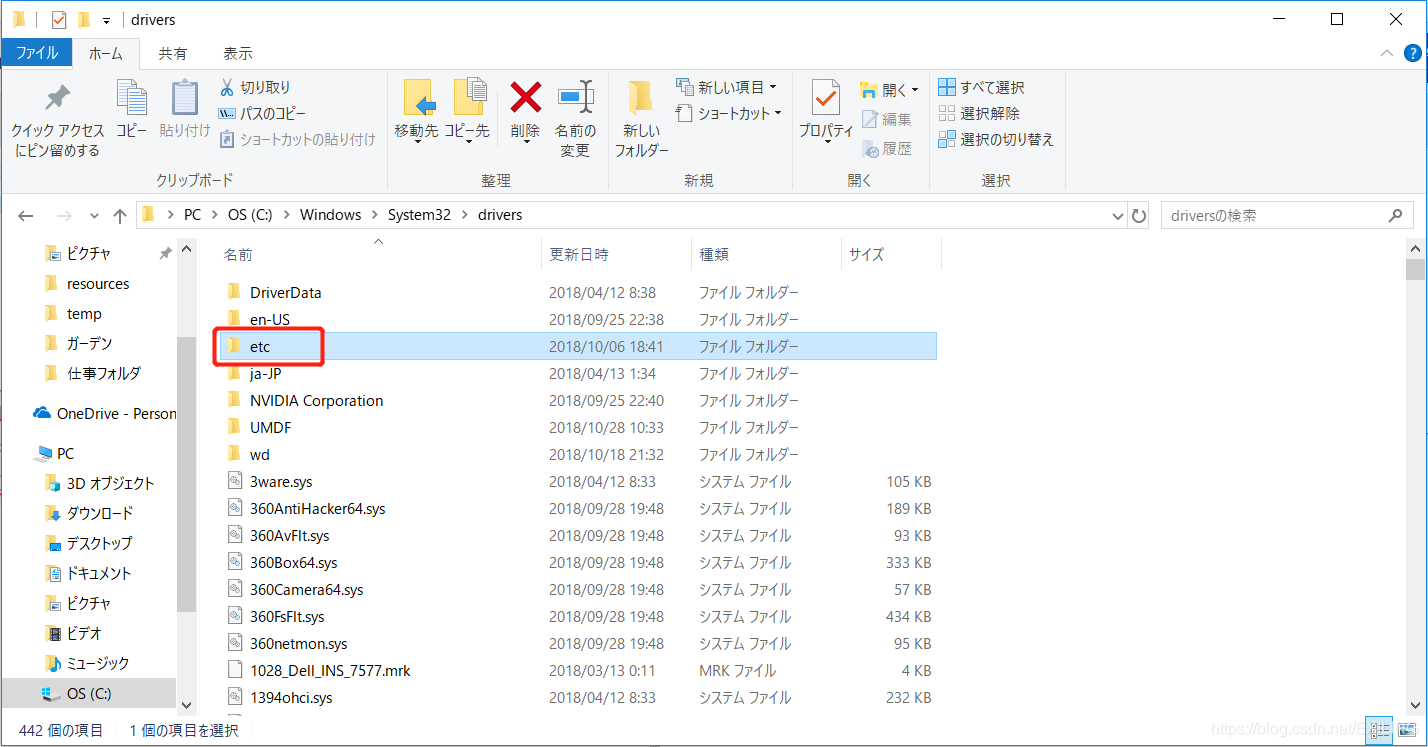Click navigation pane scrollbar
The height and width of the screenshot is (747, 1428).
tap(186, 475)
